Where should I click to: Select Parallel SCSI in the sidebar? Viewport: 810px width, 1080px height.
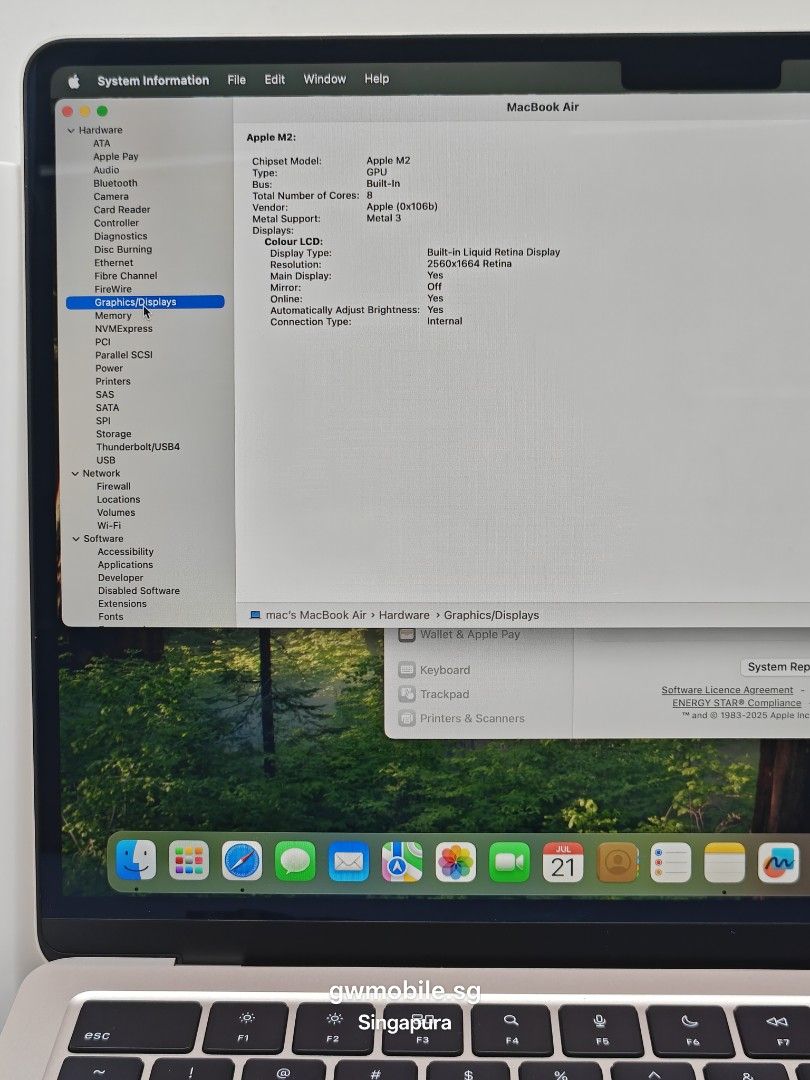124,355
